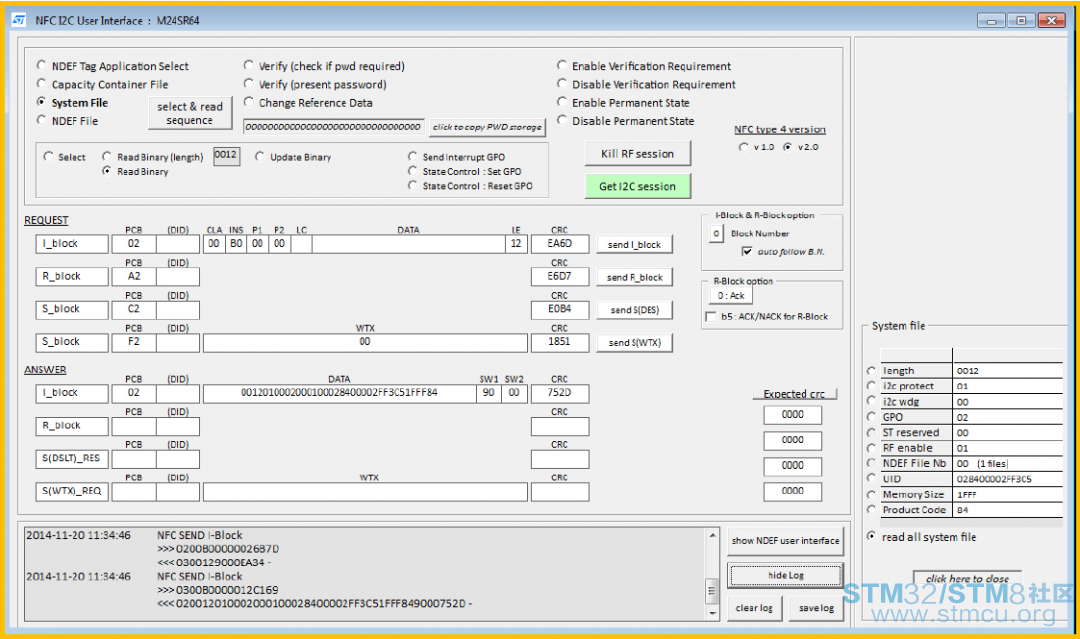This screenshot has width=1080, height=639.
Task: Select the Memory Size radio button
Action: pyautogui.click(x=871, y=494)
